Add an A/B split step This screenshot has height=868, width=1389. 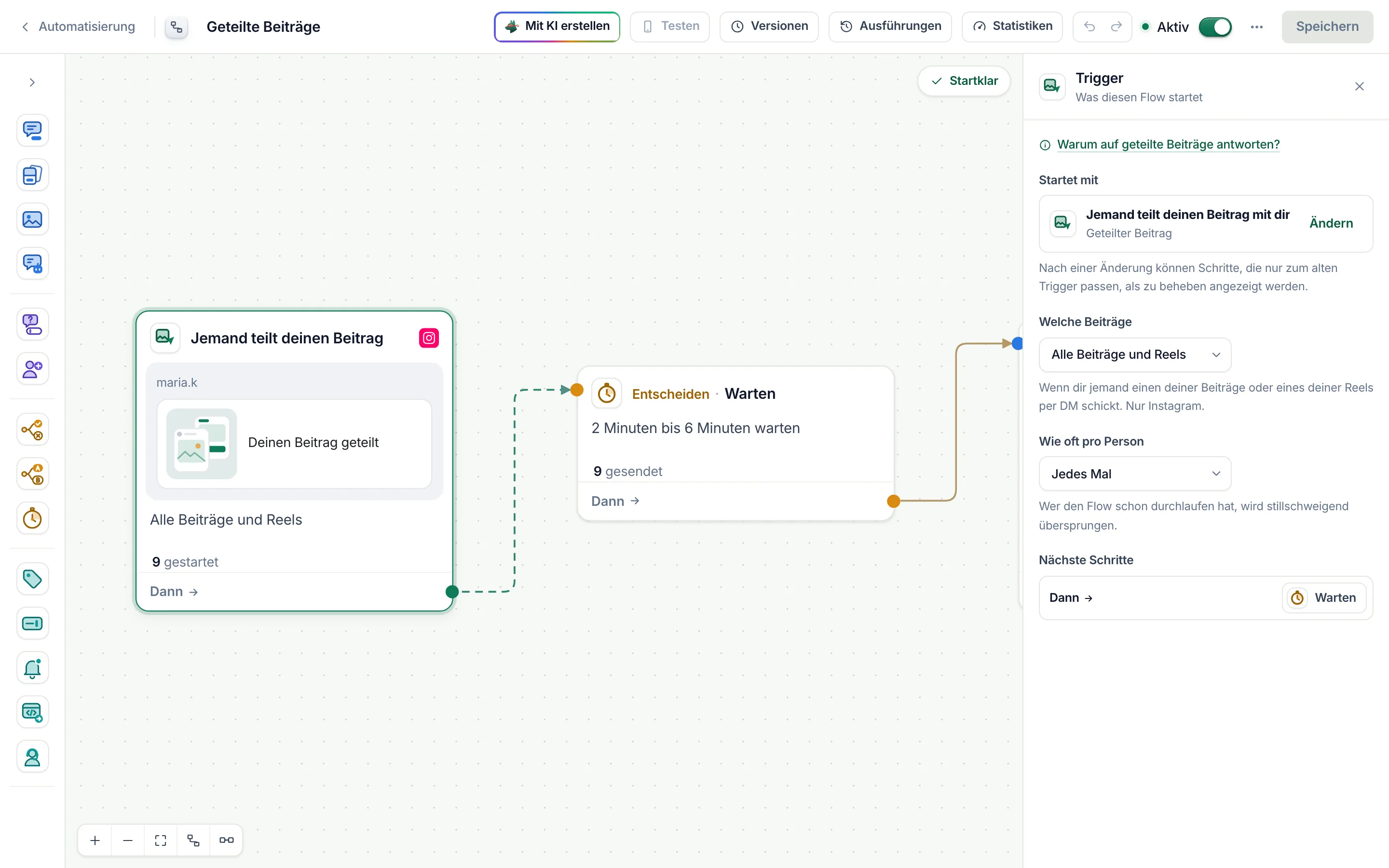(32, 474)
